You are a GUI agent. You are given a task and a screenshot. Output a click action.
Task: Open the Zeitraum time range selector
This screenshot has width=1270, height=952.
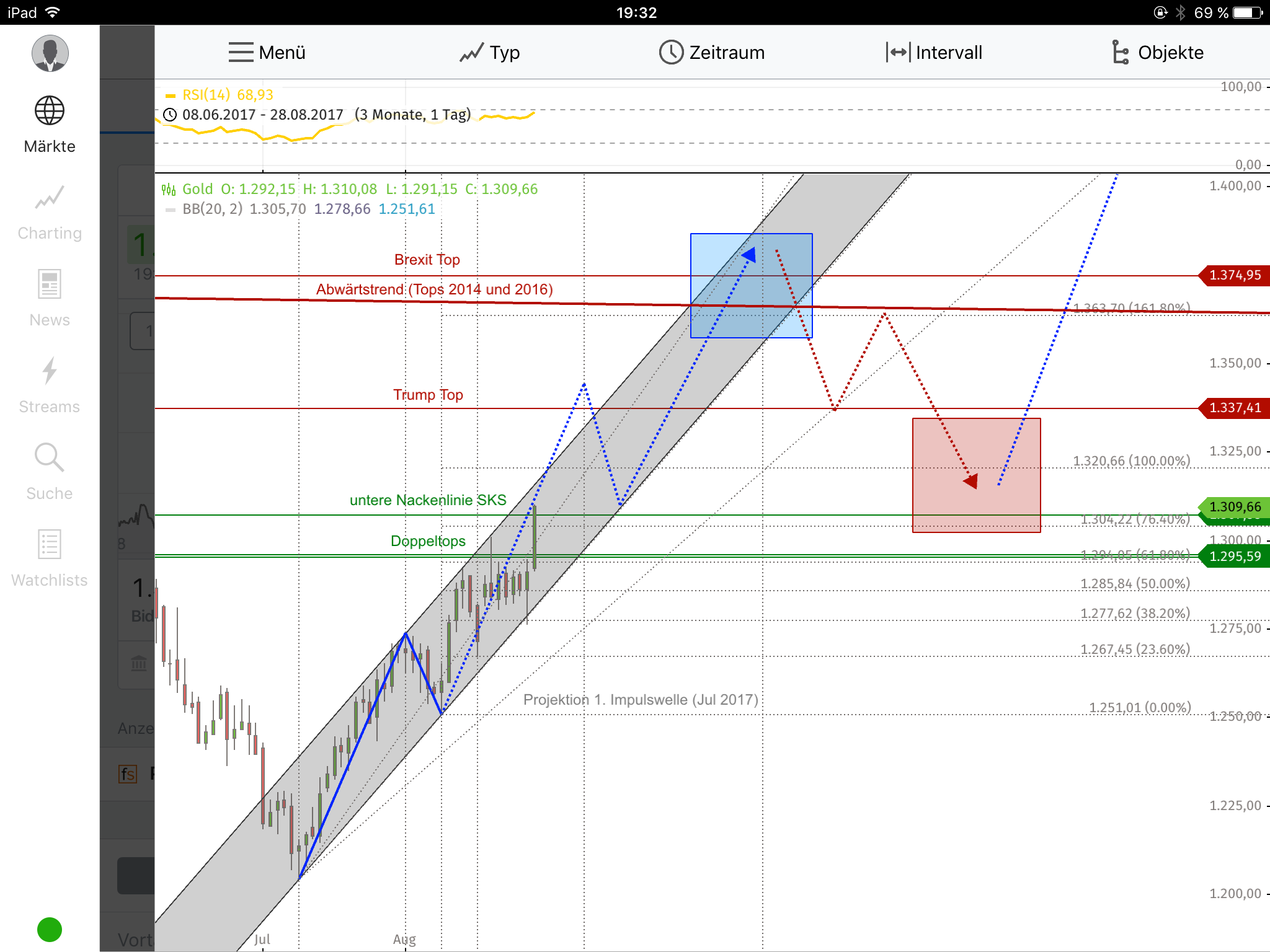pyautogui.click(x=712, y=53)
